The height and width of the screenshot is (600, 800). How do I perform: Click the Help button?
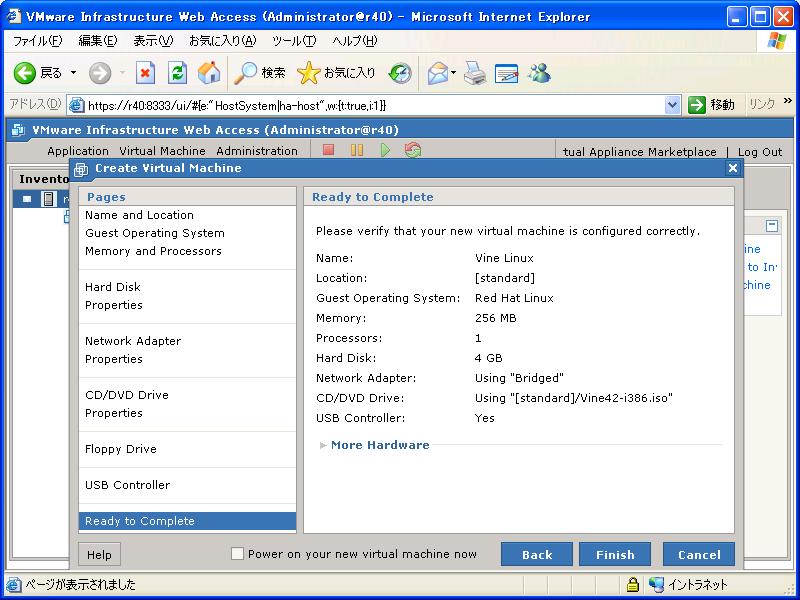[x=99, y=555]
